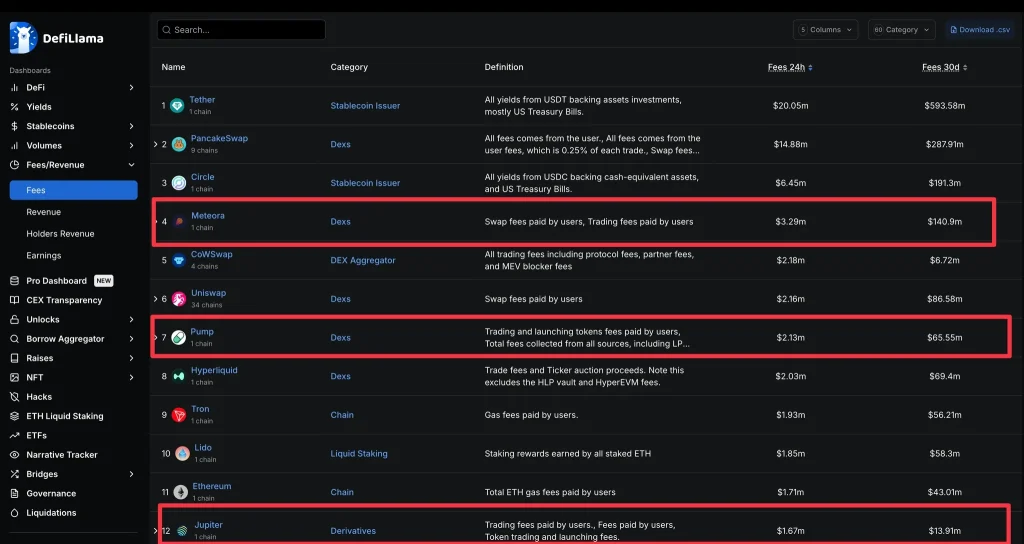This screenshot has height=544, width=1024.
Task: Open Holders Revenue sidebar item
Action: click(60, 234)
